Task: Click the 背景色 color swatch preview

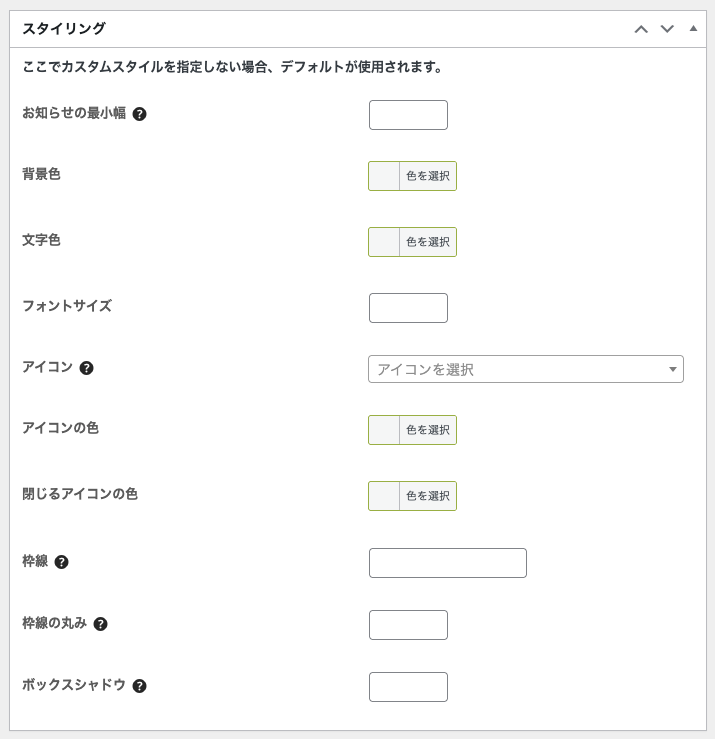Action: 385,176
